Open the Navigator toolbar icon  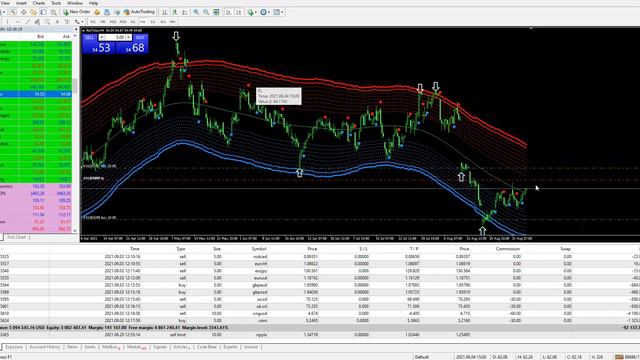pyautogui.click(x=33, y=12)
